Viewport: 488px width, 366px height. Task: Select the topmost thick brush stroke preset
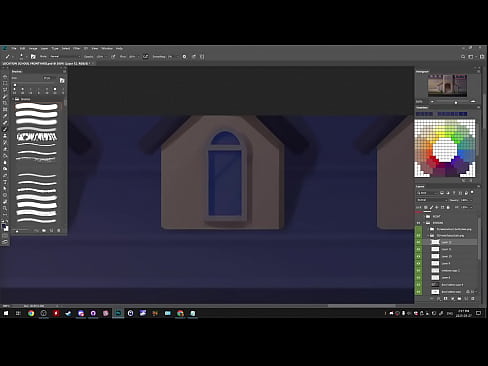pyautogui.click(x=37, y=107)
